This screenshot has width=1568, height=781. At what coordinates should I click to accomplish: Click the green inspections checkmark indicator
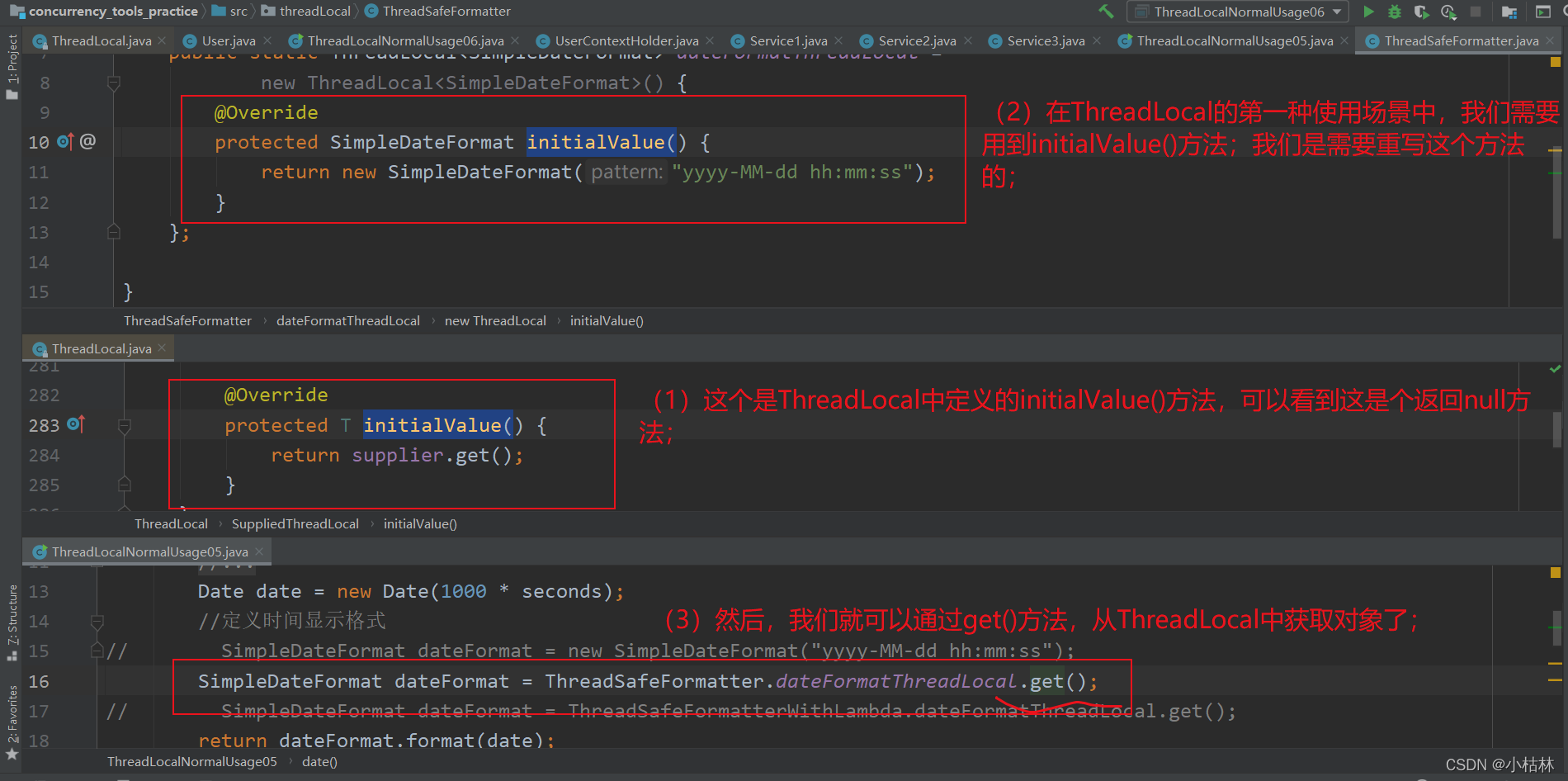point(1555,369)
